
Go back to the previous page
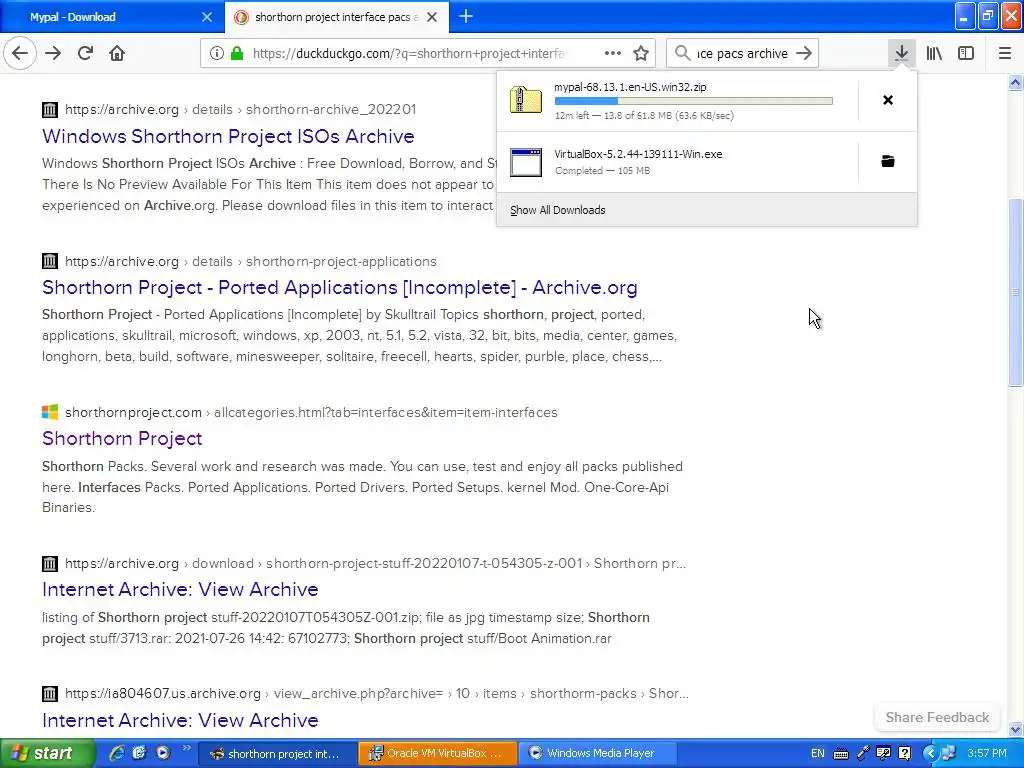pos(20,53)
